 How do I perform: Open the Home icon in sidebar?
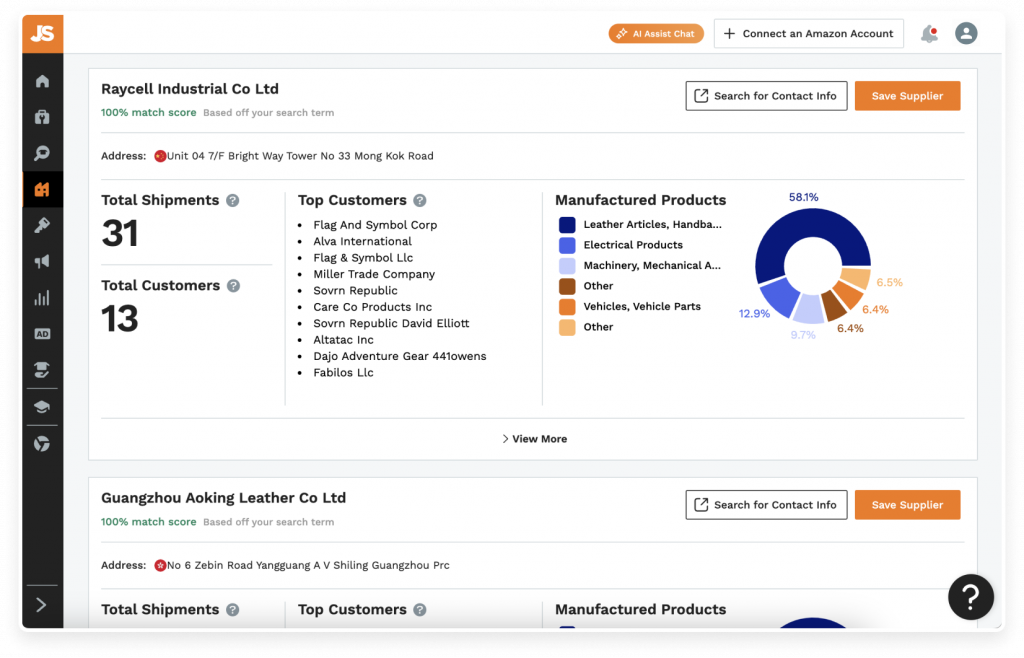tap(42, 82)
